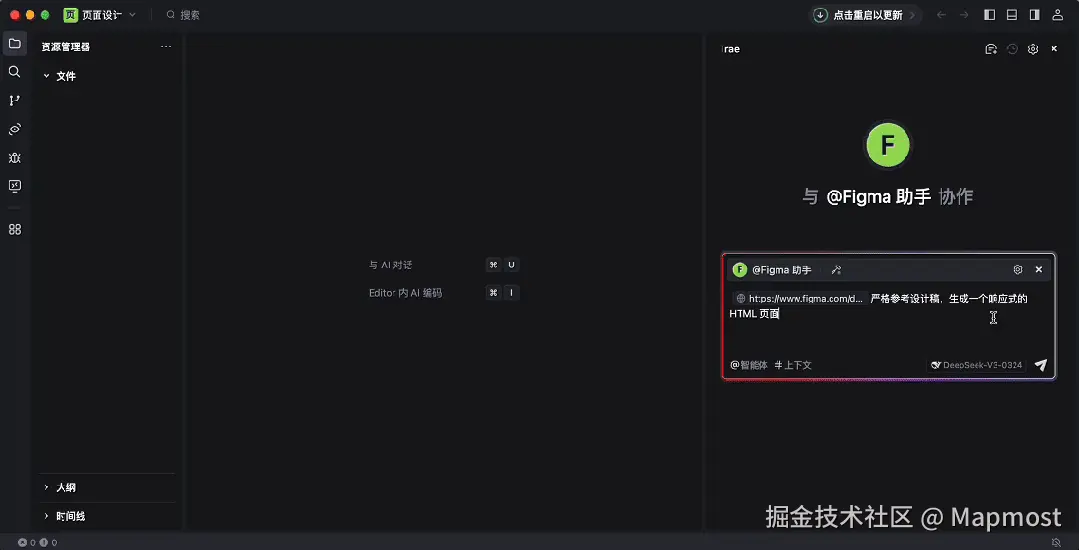This screenshot has height=550, width=1079.
Task: Start a new chat via top-right icon
Action: [x=991, y=49]
